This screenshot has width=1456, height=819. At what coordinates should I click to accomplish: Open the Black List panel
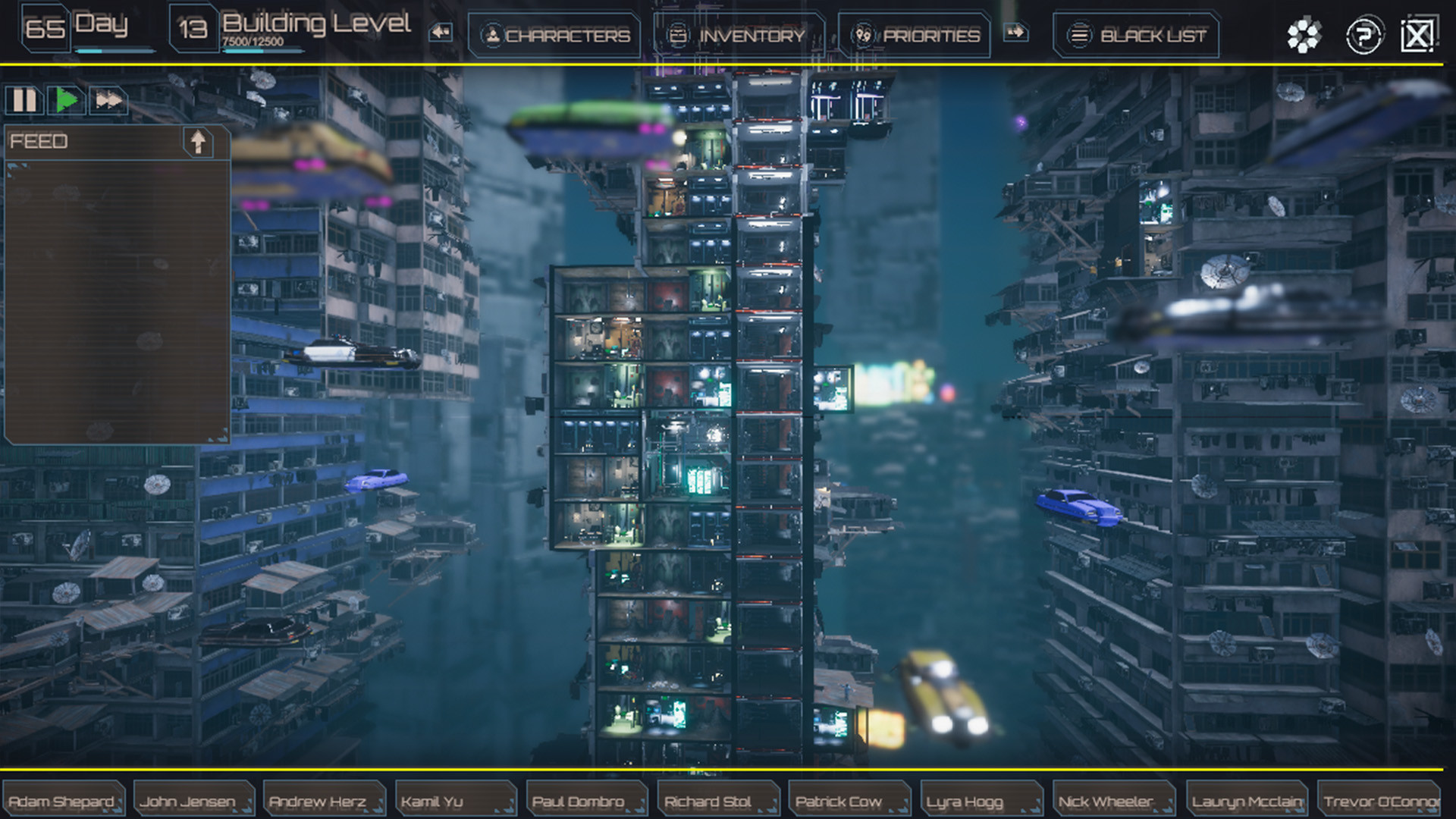(x=1136, y=36)
